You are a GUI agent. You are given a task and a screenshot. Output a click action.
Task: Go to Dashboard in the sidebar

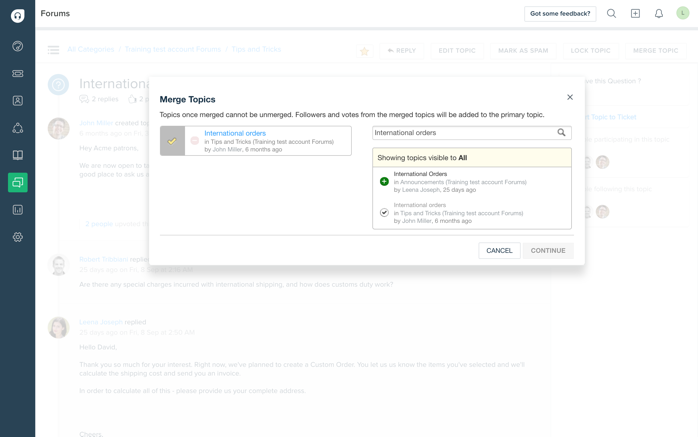click(17, 46)
